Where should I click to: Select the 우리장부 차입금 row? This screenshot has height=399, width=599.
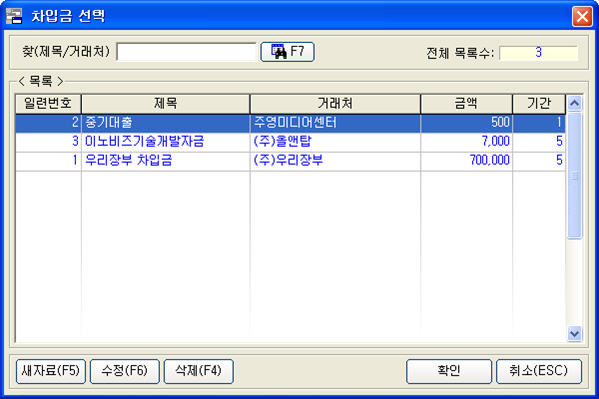point(290,160)
